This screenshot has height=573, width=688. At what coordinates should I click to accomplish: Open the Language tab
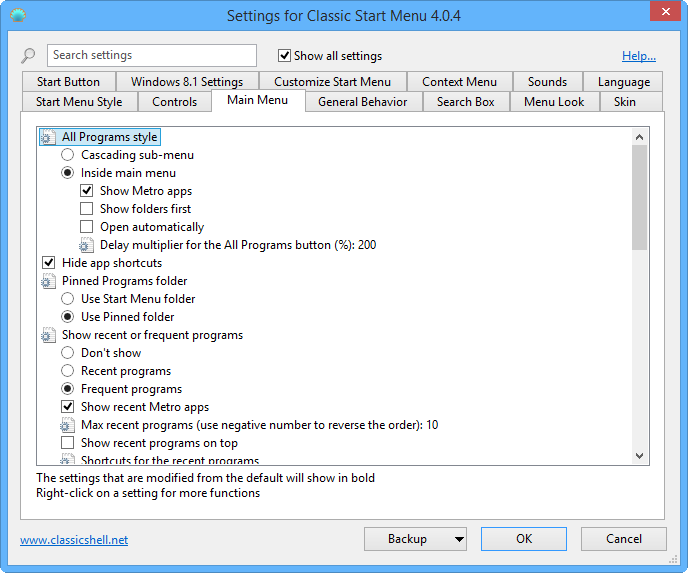624,82
